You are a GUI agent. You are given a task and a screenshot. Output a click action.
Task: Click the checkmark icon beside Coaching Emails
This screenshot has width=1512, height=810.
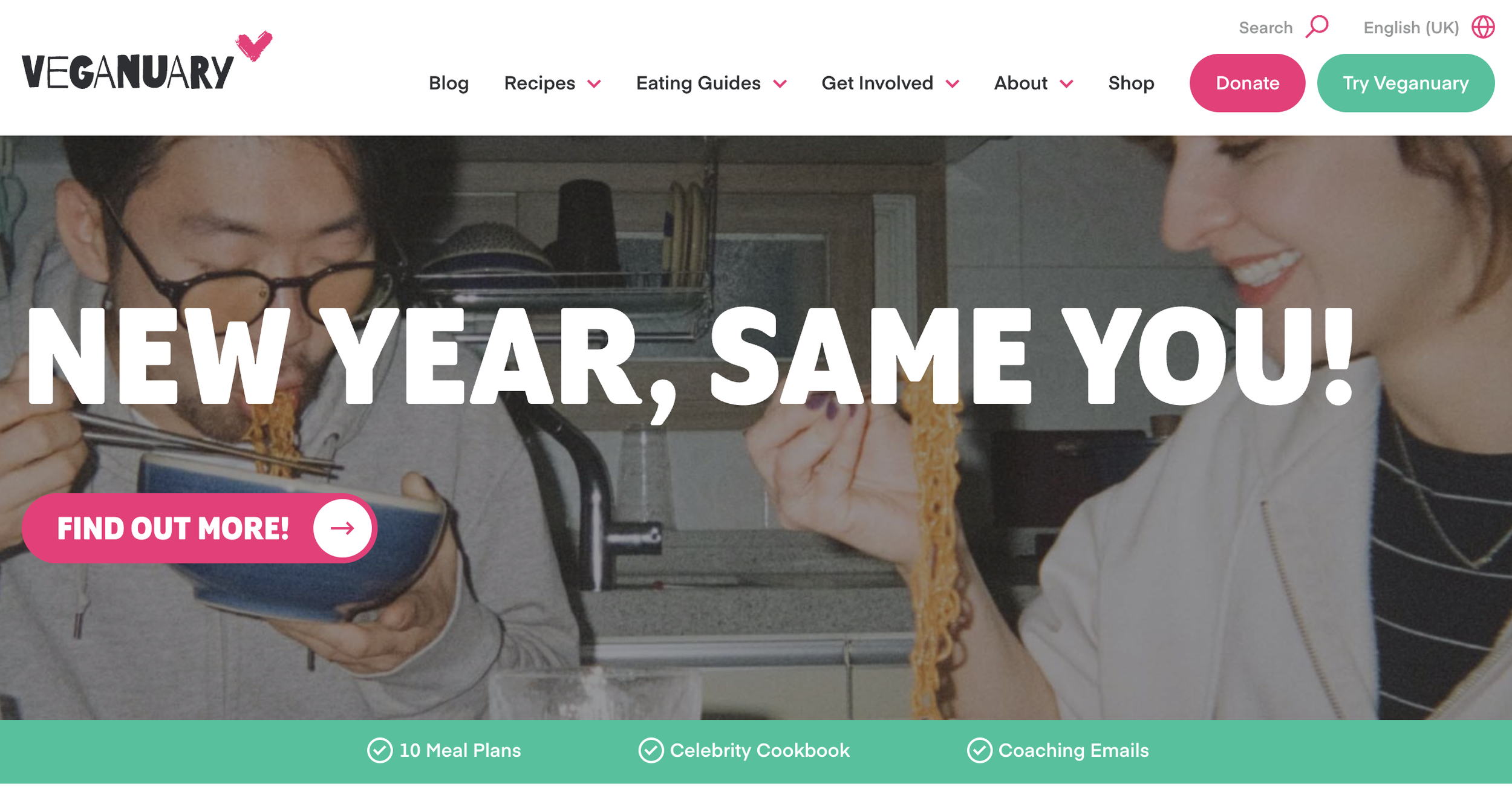point(979,751)
